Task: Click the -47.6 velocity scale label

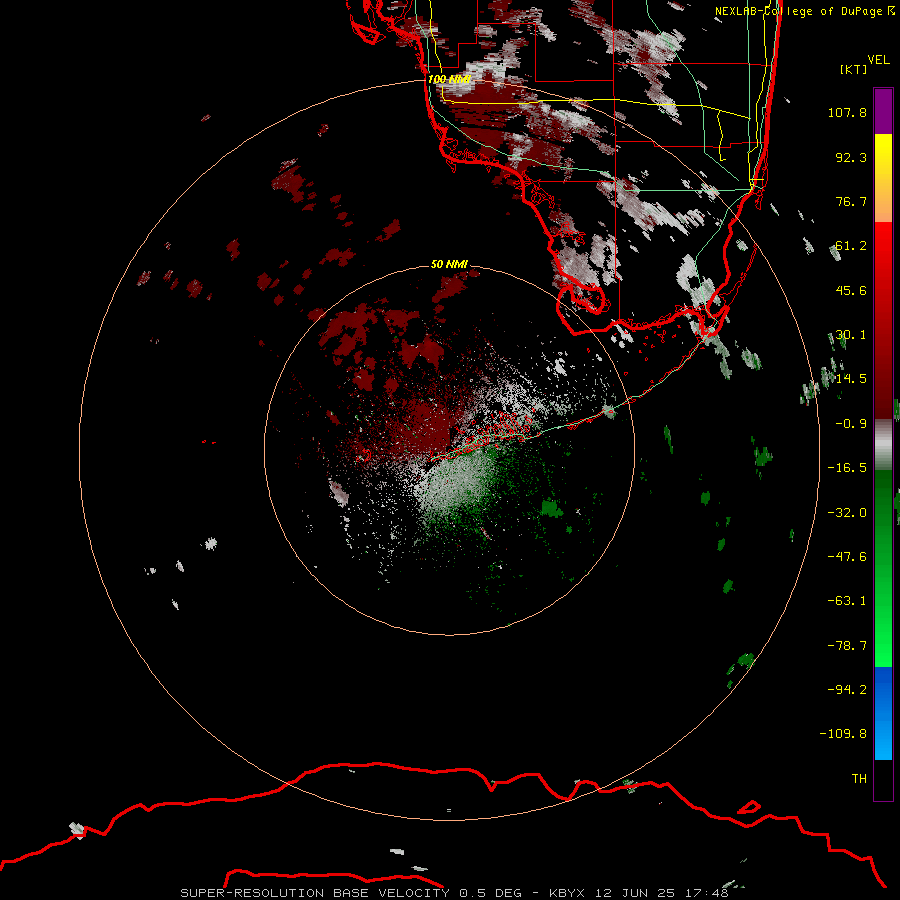Action: [847, 557]
